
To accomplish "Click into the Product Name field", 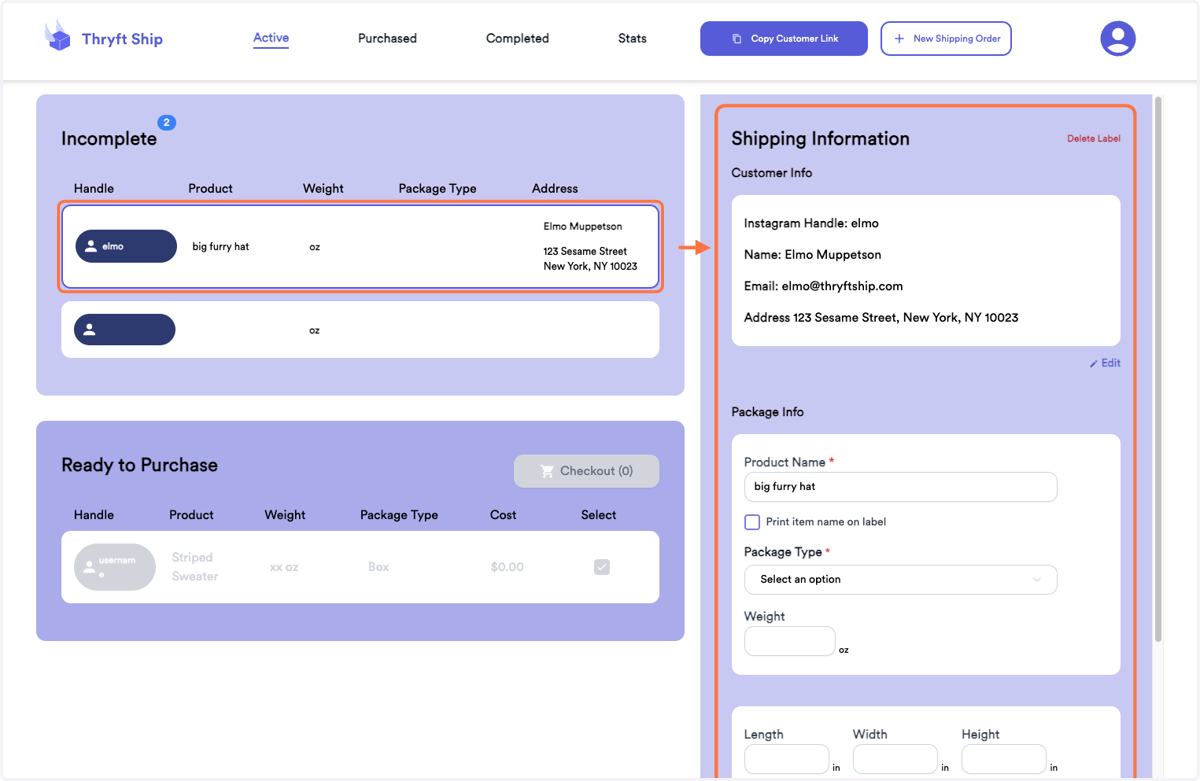I will click(900, 487).
